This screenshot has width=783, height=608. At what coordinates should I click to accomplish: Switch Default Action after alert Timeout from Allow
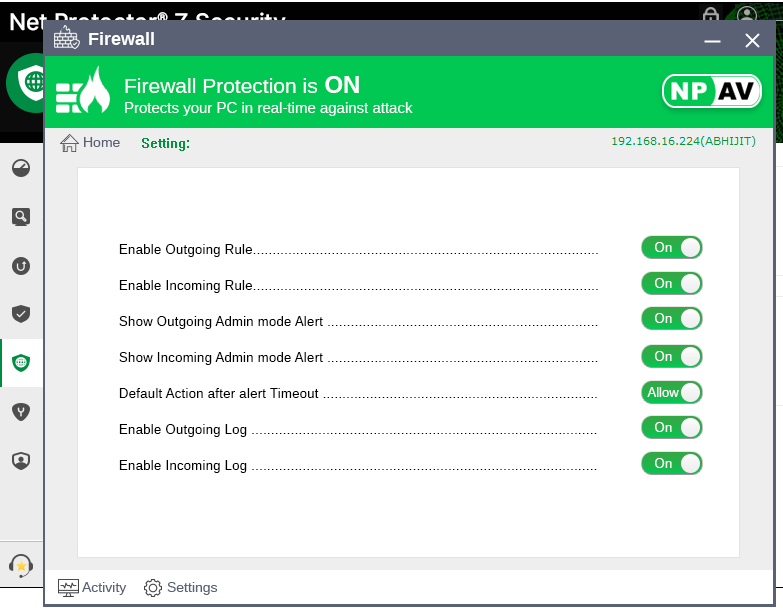[672, 393]
